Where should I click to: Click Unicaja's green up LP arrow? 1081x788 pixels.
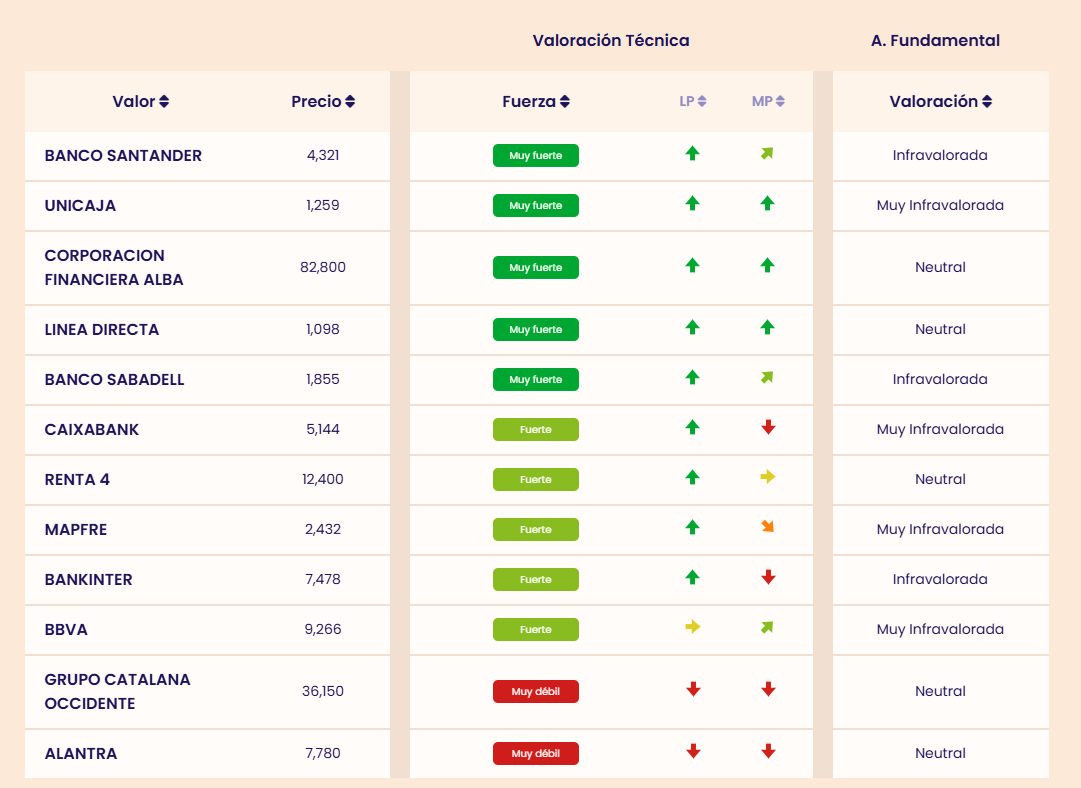692,204
